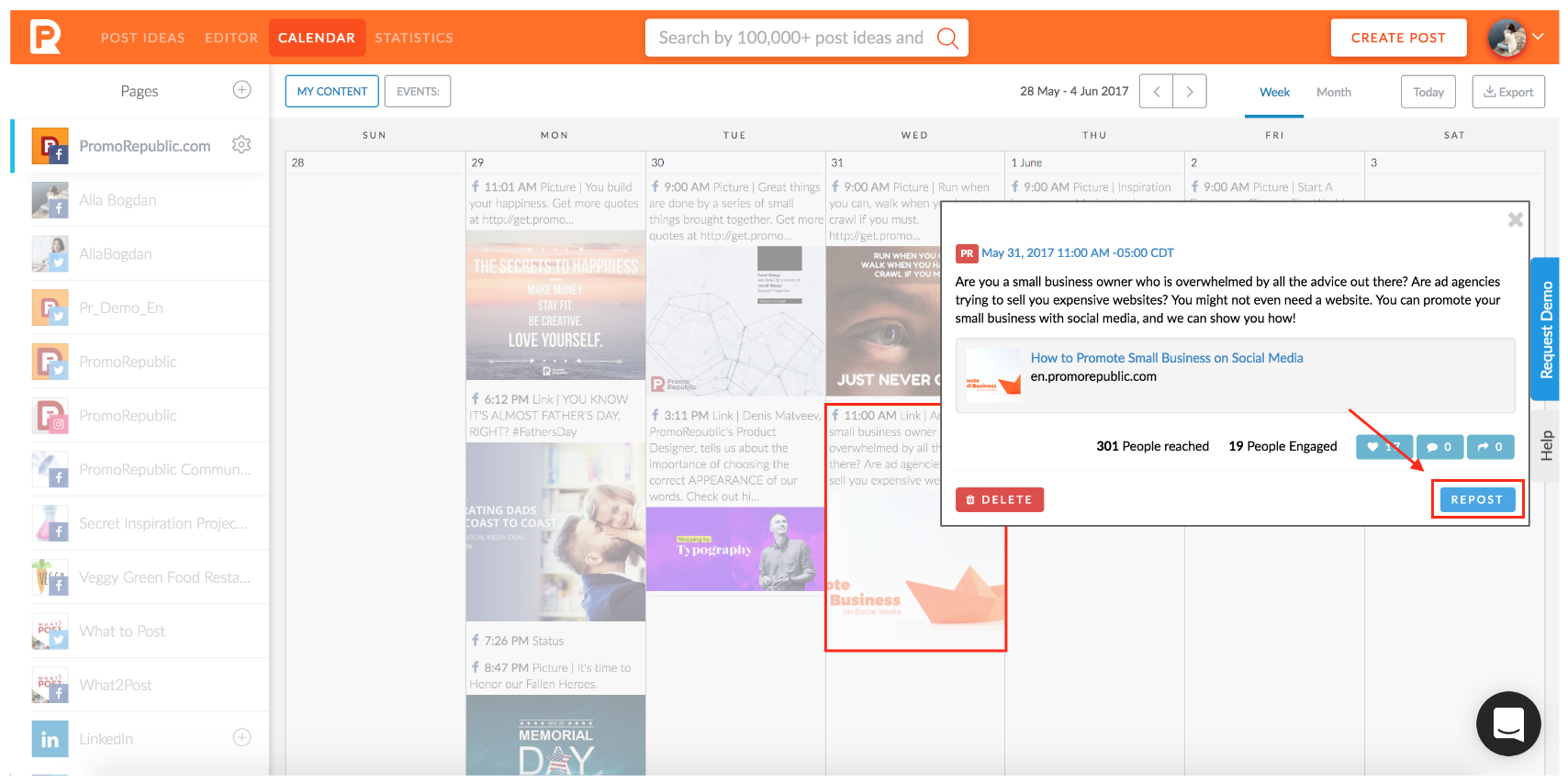The width and height of the screenshot is (1568, 782).
Task: Click the PromoRepublic logo icon
Action: coord(45,38)
